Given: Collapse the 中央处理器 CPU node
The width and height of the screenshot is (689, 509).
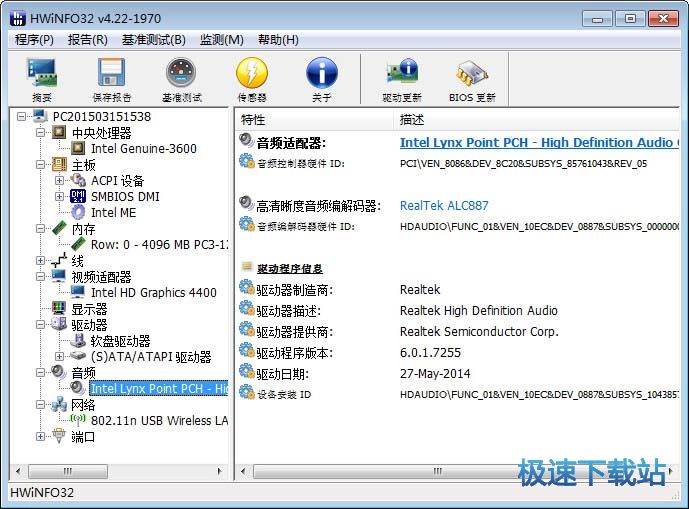Looking at the screenshot, I should 41,133.
